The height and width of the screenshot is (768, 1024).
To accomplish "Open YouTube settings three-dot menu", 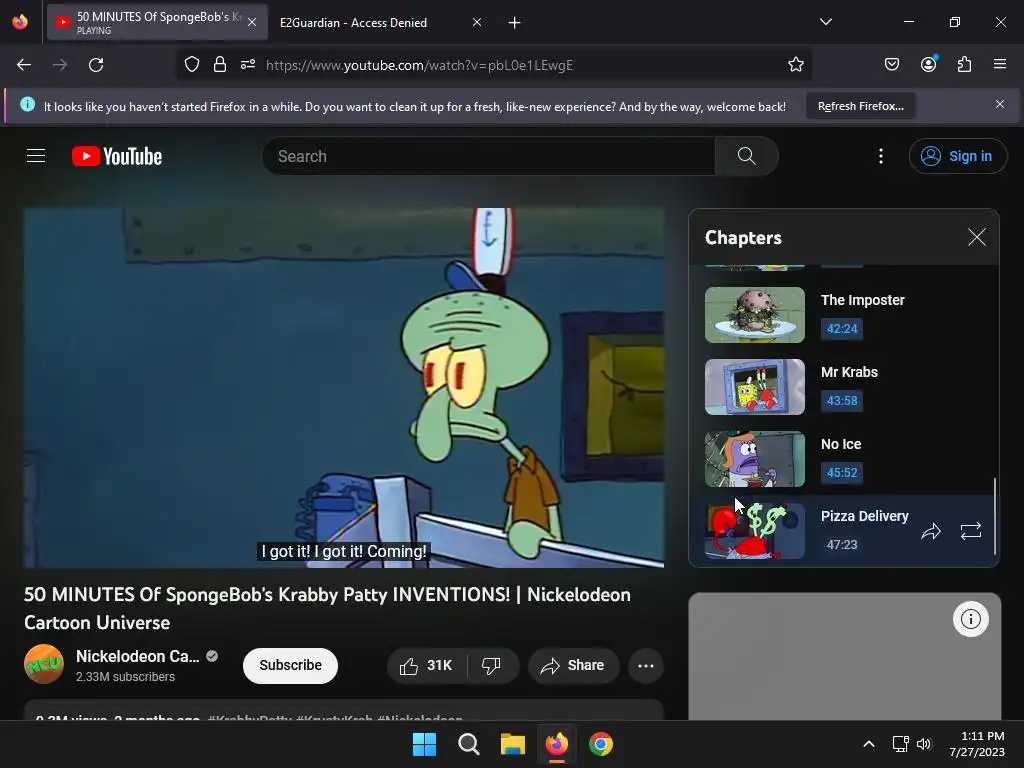I will (881, 156).
